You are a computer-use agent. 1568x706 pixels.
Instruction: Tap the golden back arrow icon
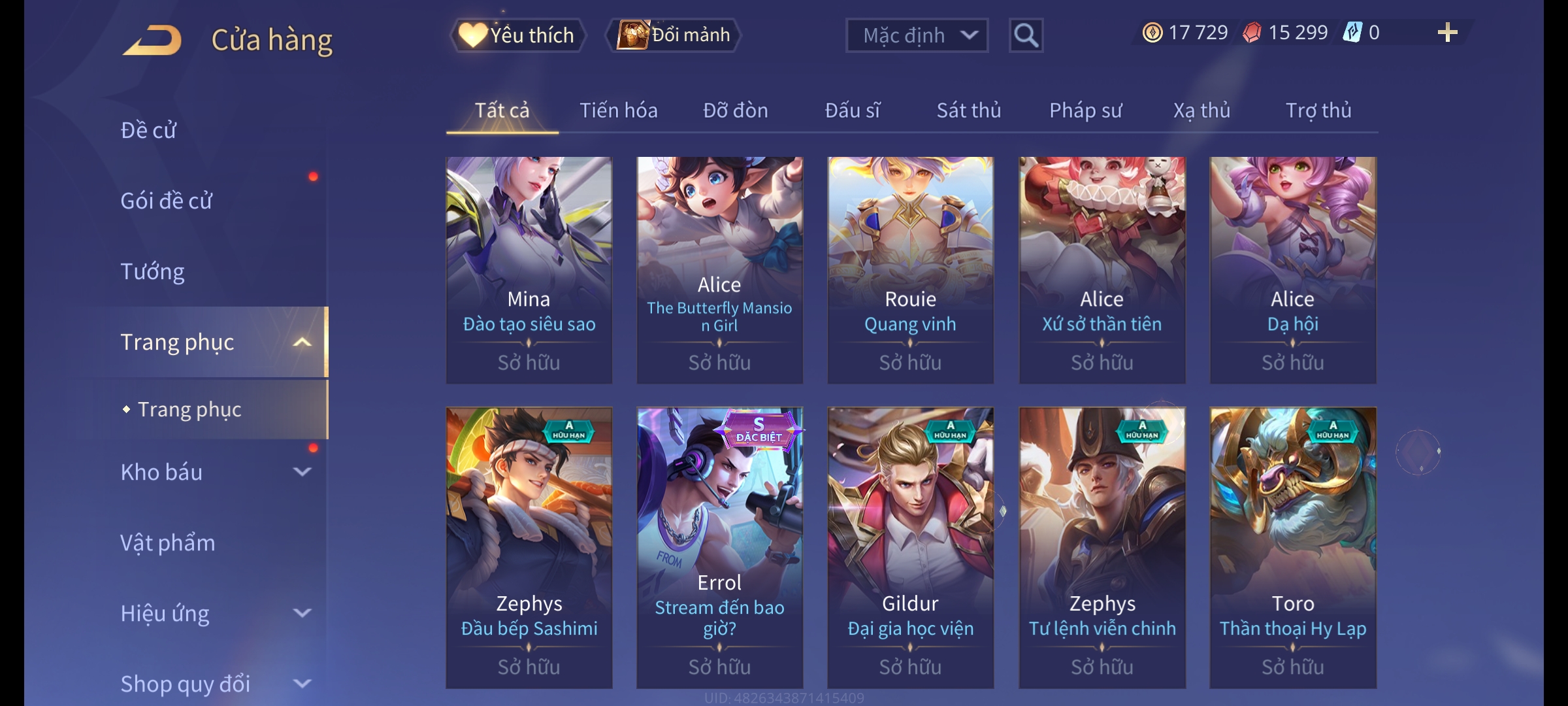152,41
